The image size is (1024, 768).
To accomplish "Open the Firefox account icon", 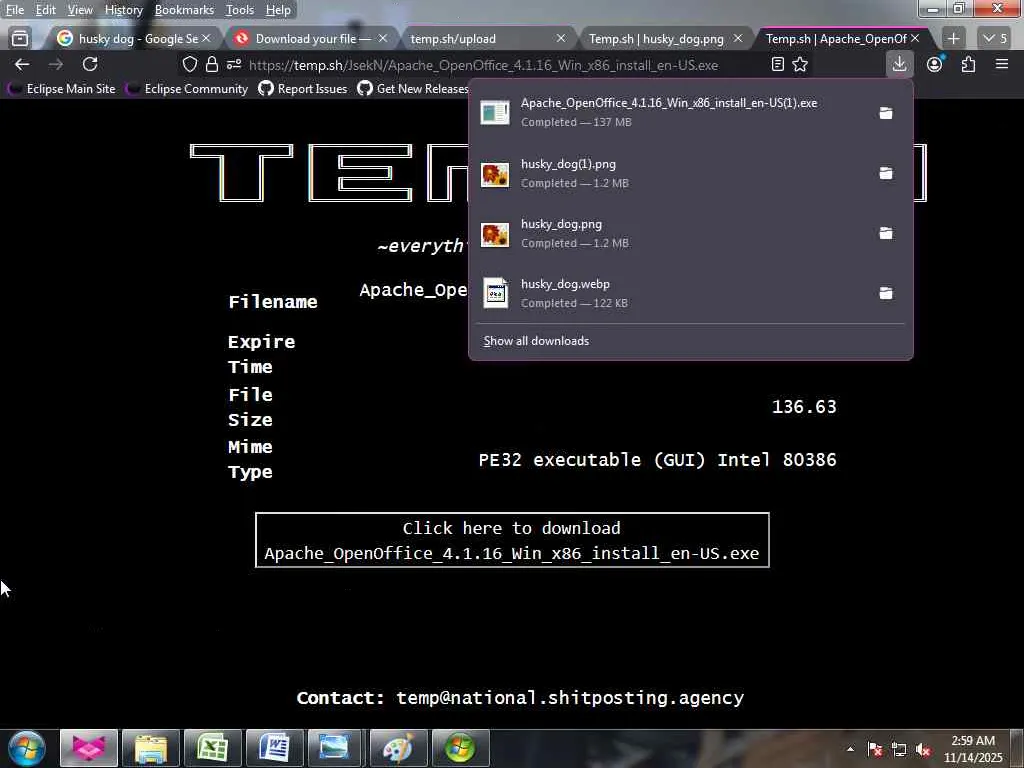I will (x=935, y=64).
